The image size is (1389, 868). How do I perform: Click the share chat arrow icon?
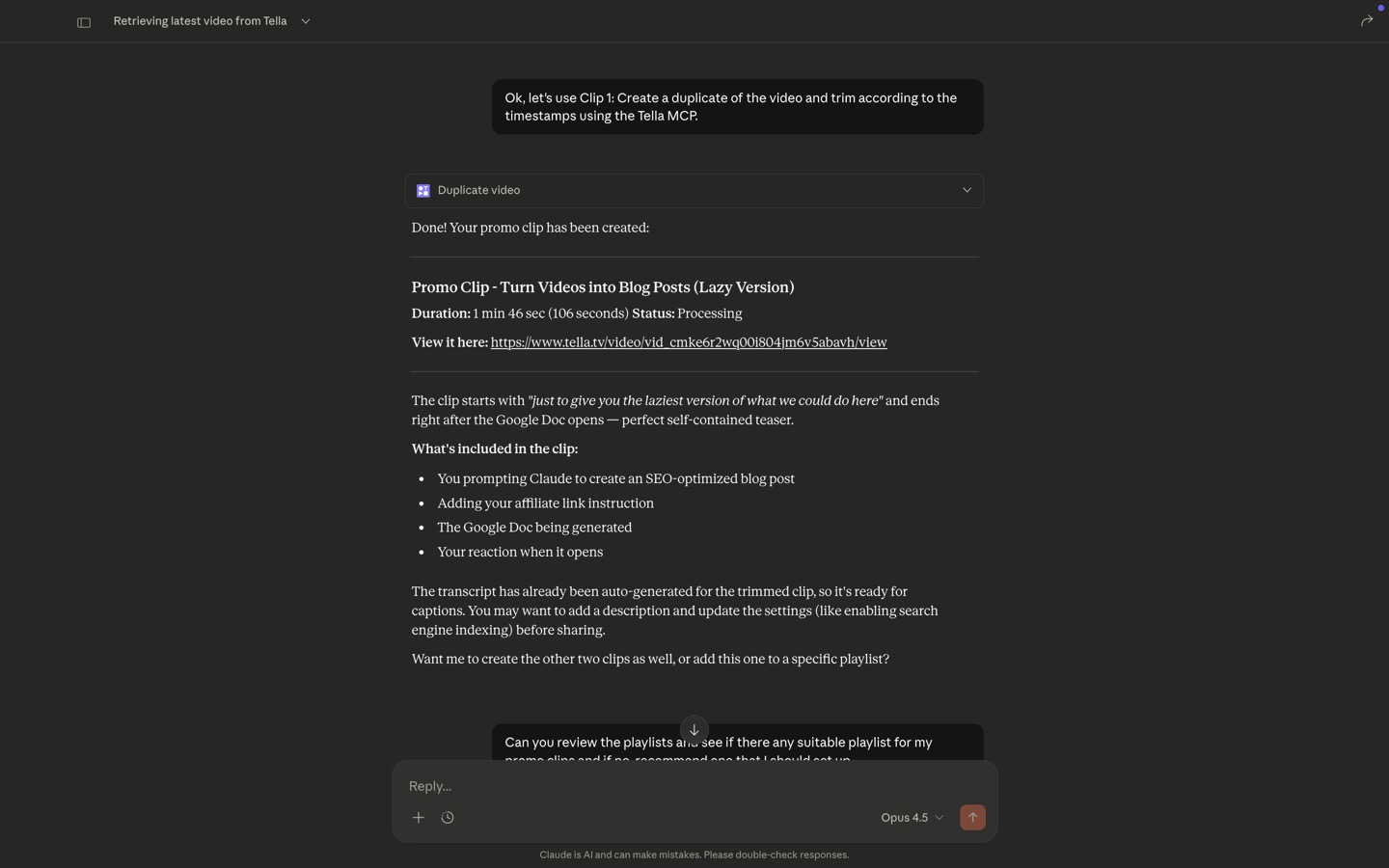click(1366, 21)
